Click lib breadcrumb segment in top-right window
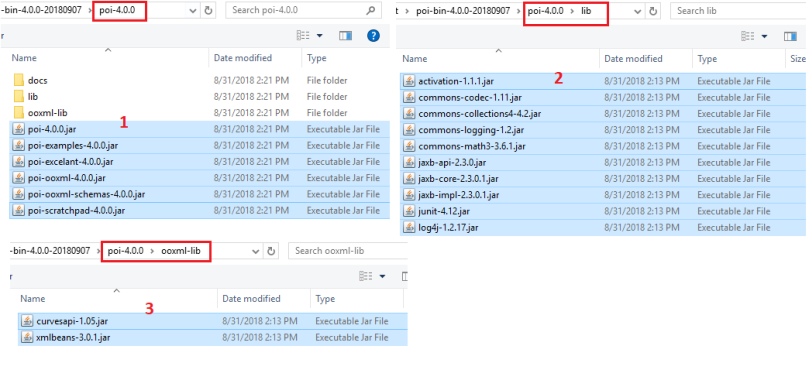The height and width of the screenshot is (370, 809). (586, 11)
